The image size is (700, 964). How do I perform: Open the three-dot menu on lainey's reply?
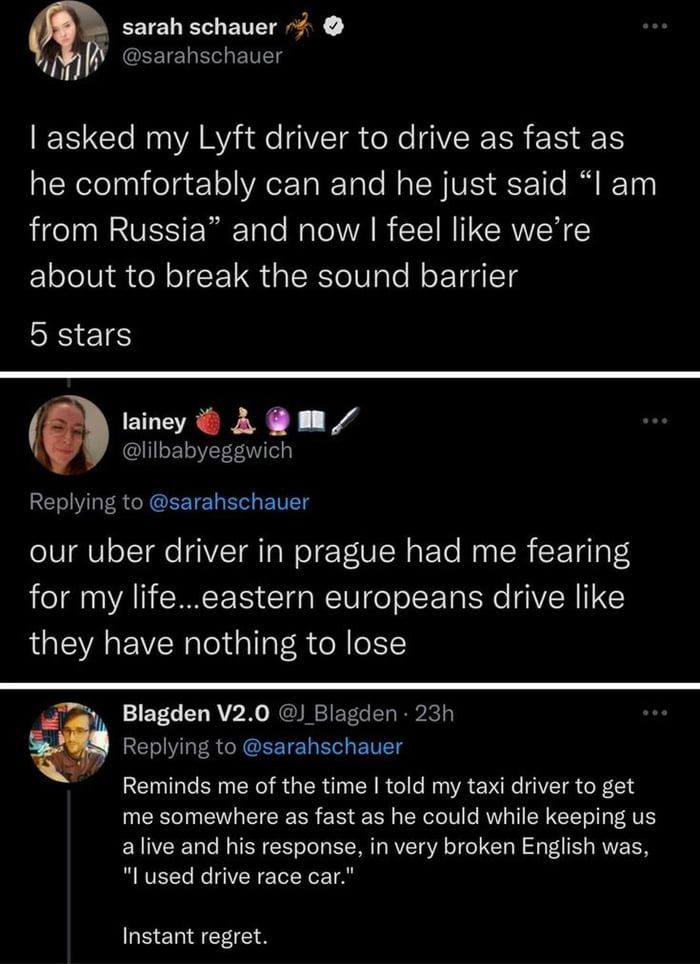[653, 420]
